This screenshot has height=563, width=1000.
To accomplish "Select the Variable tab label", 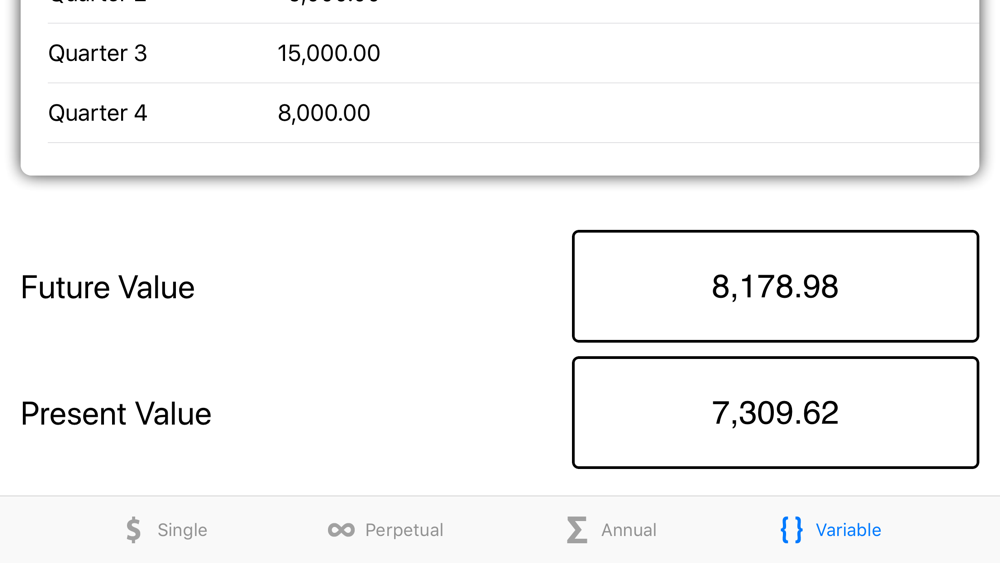I will coord(848,530).
